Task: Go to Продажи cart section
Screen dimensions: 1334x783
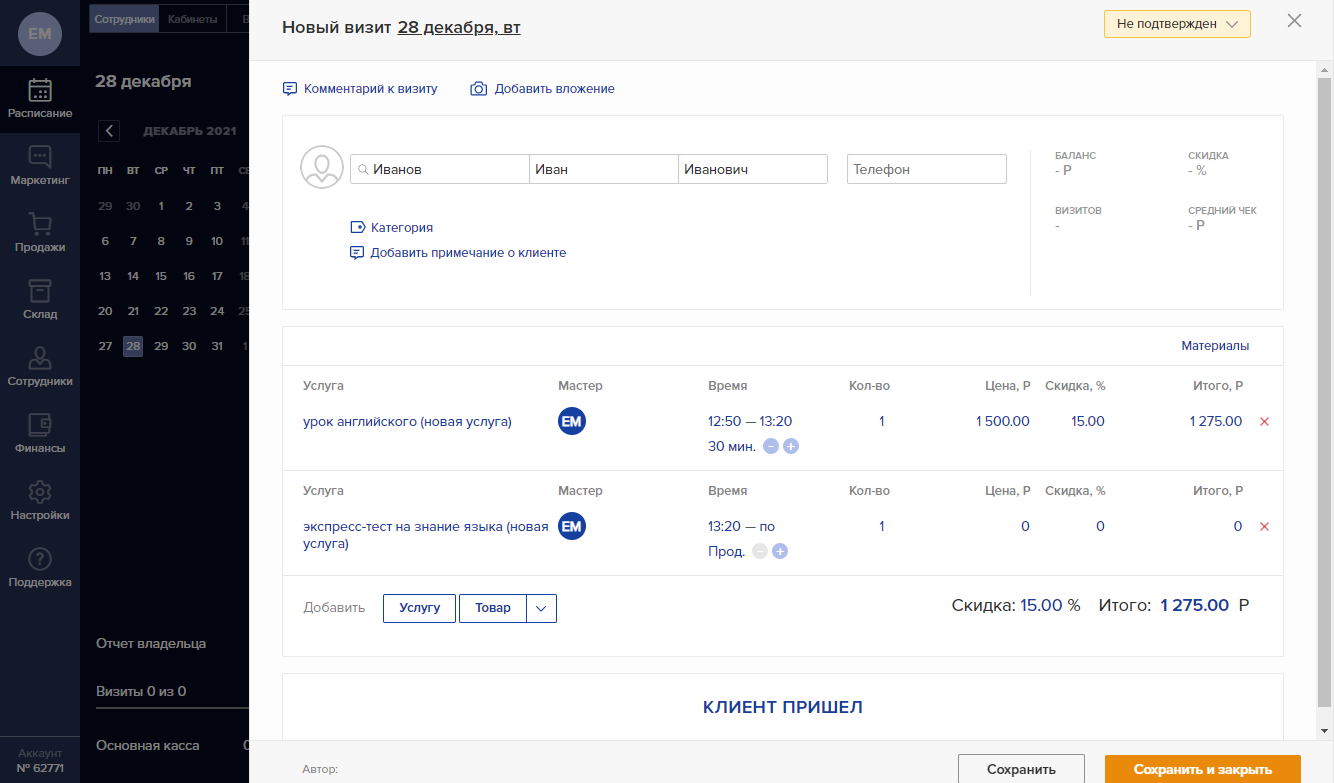Action: click(x=40, y=233)
